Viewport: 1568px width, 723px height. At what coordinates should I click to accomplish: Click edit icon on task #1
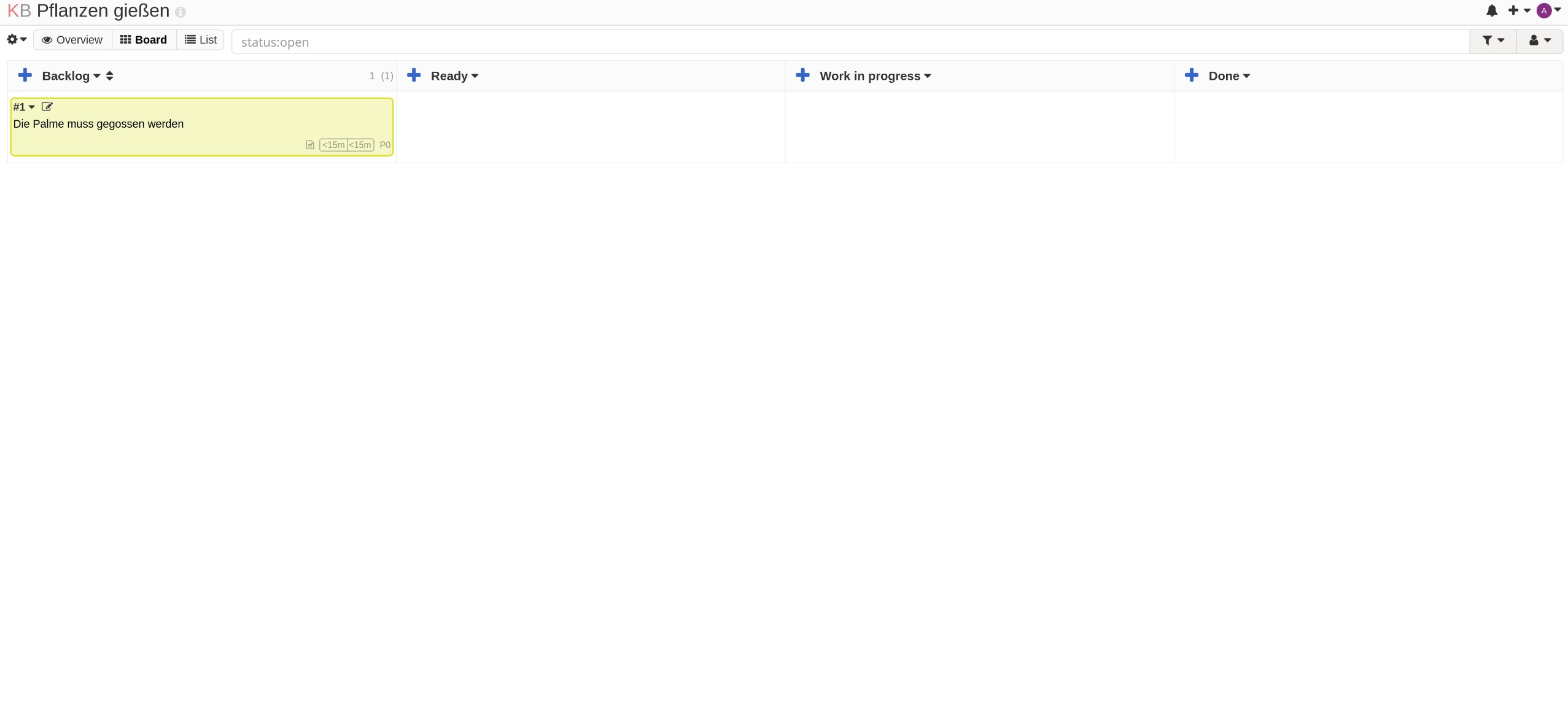pyautogui.click(x=47, y=107)
